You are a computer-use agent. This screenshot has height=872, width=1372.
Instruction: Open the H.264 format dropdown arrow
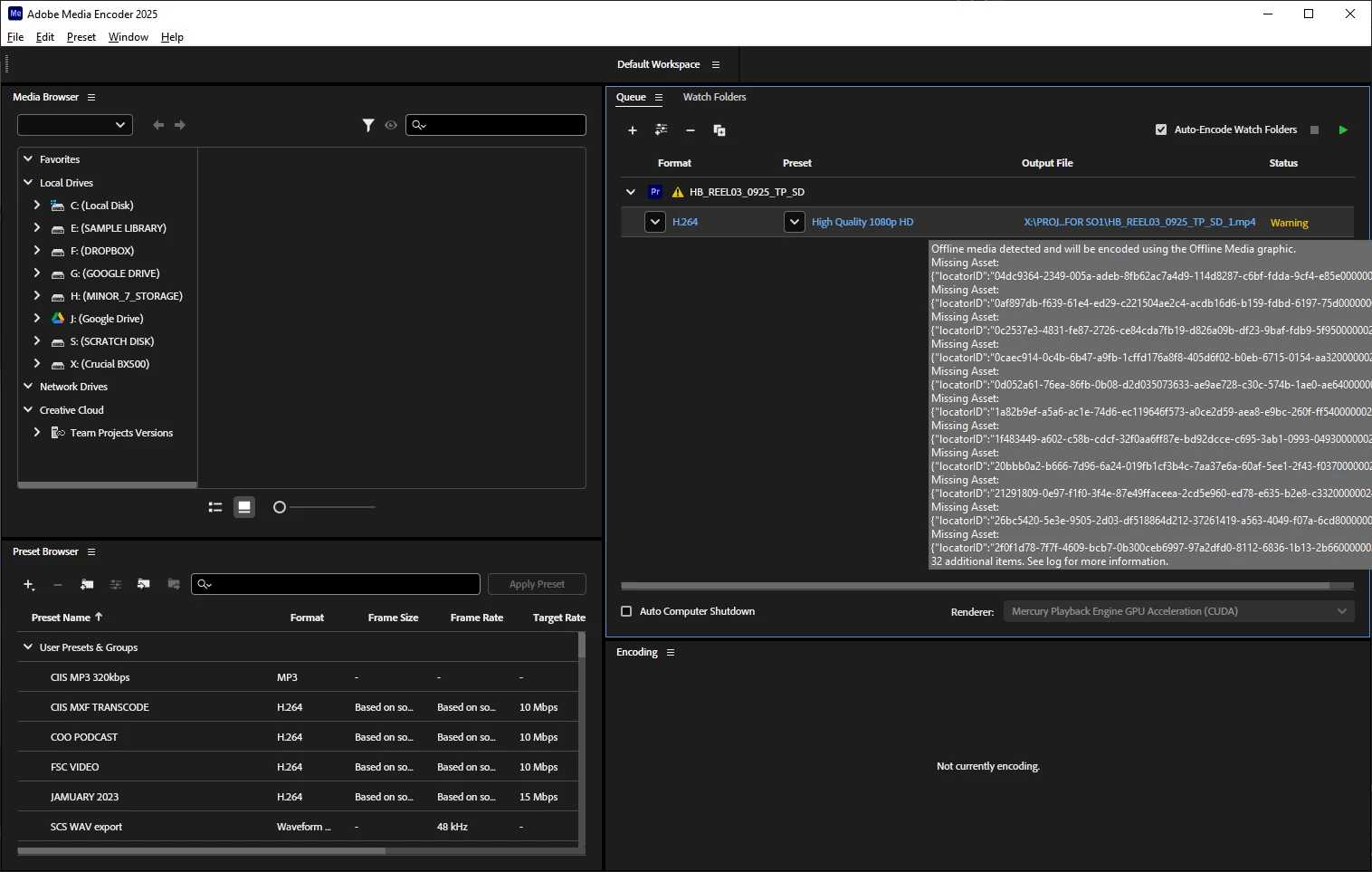point(655,222)
